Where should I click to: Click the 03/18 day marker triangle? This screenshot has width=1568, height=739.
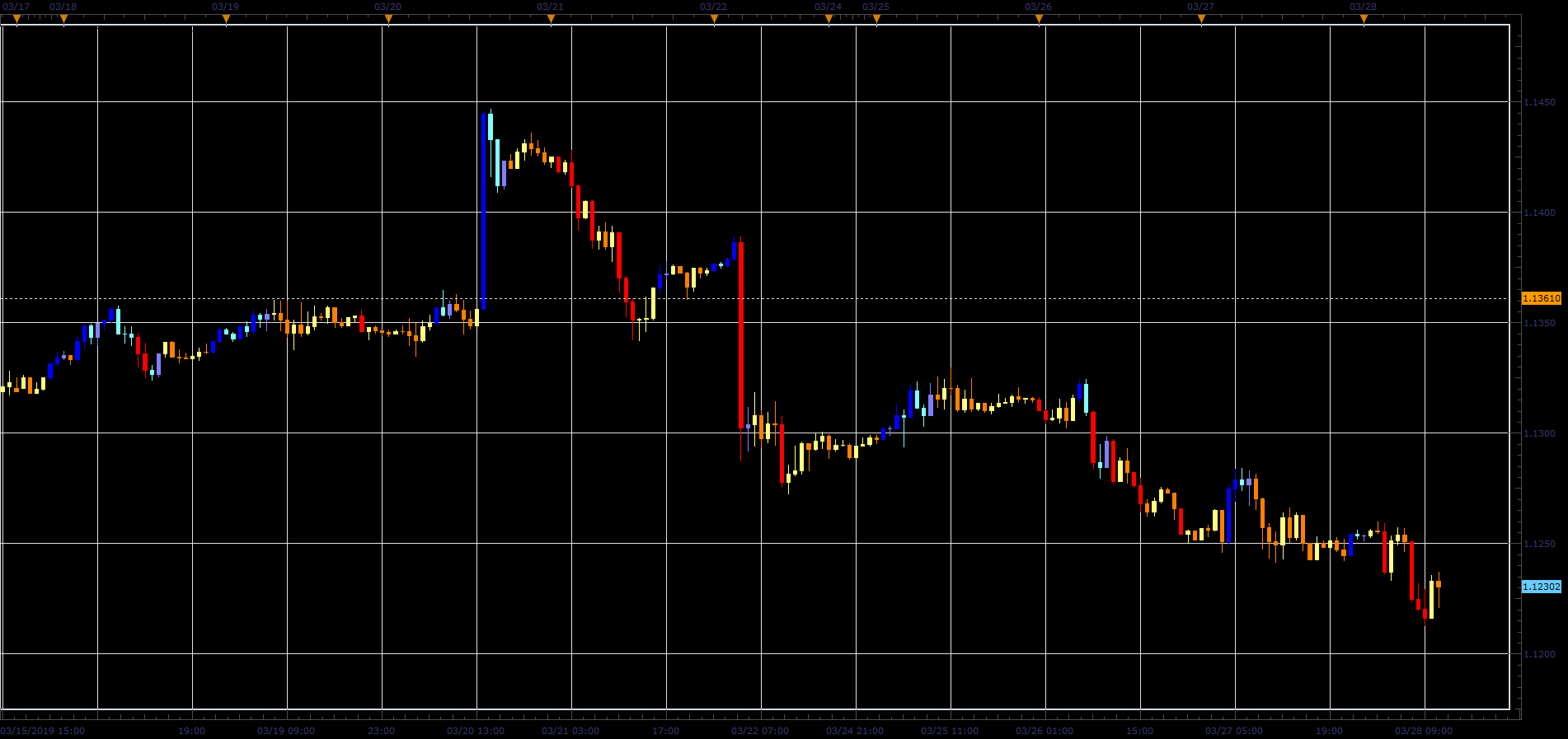coord(63,19)
